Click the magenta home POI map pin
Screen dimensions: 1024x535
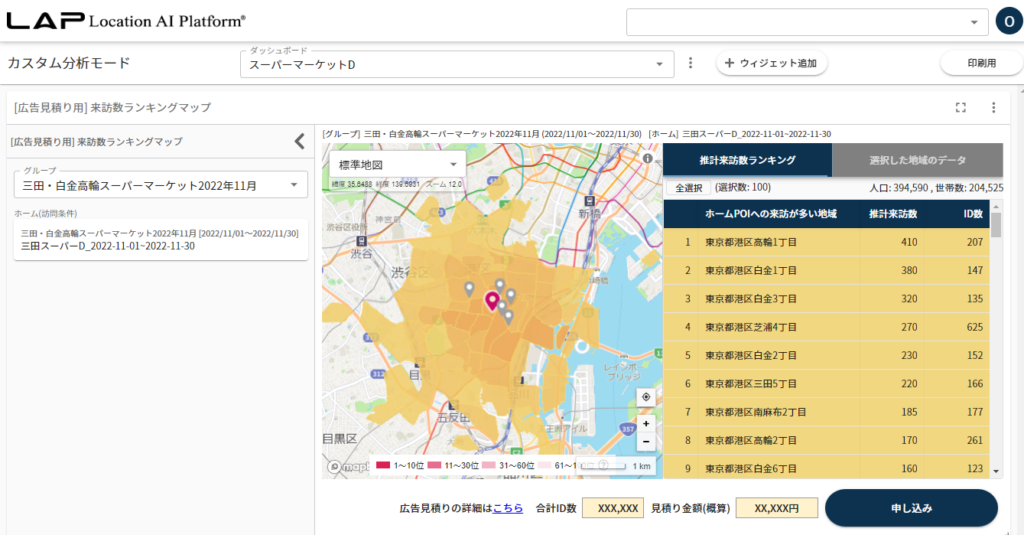pyautogui.click(x=491, y=301)
